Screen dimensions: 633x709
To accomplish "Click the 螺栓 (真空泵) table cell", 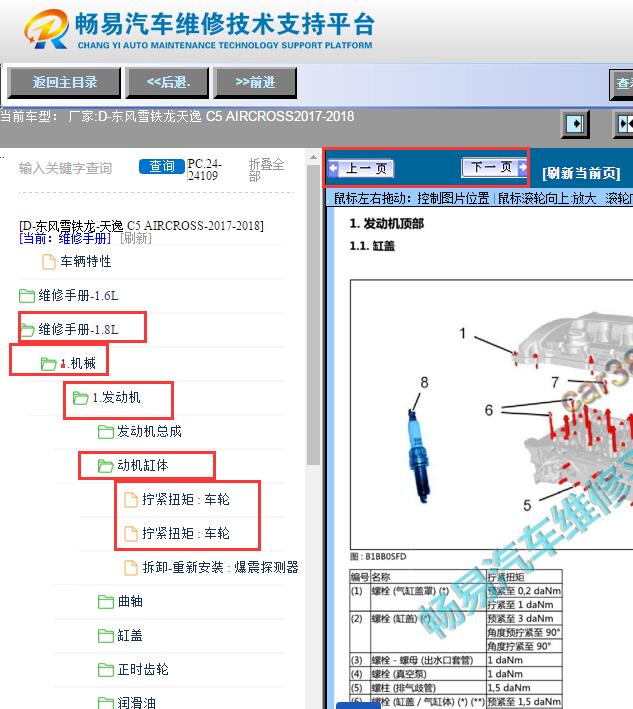I will [x=428, y=674].
